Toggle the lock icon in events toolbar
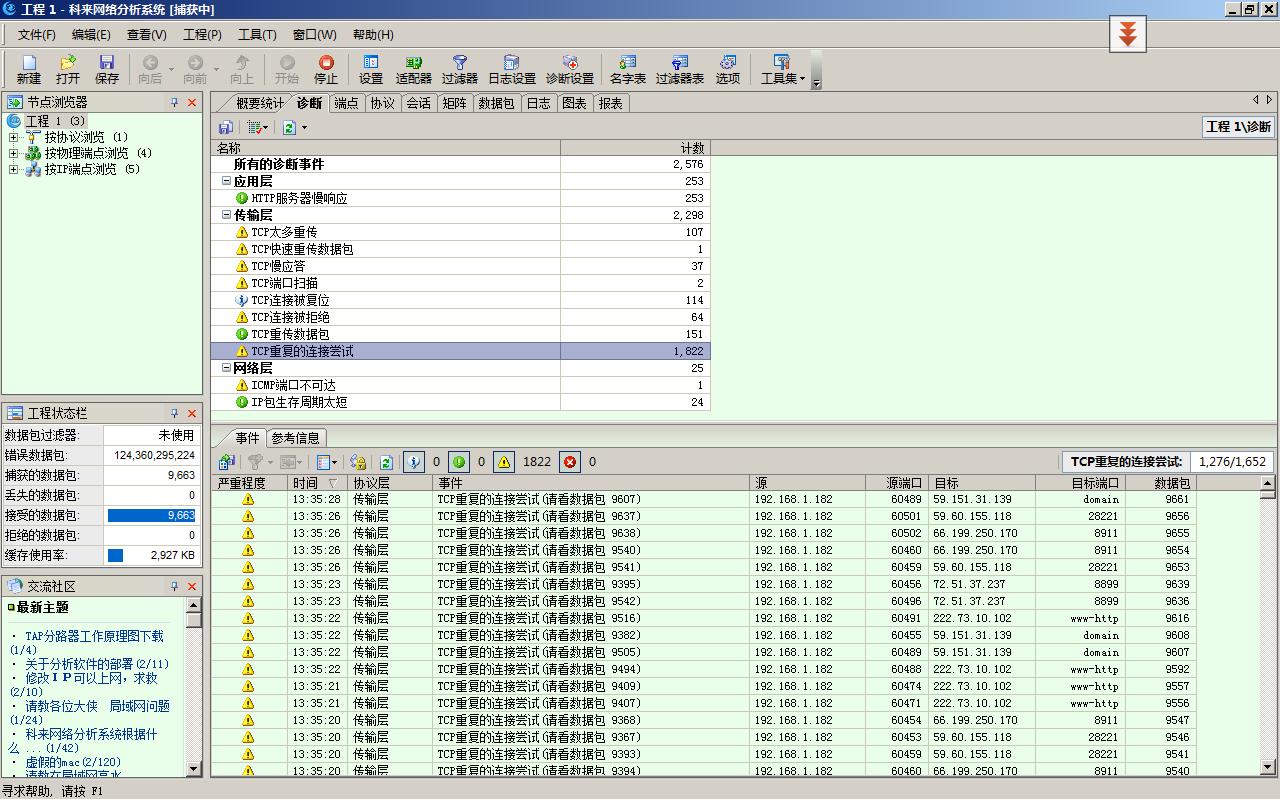The height and width of the screenshot is (800, 1280). click(360, 461)
